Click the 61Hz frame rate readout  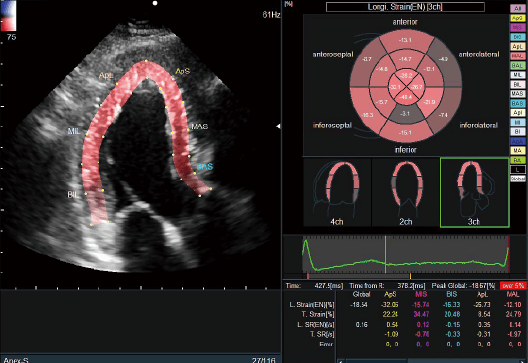coord(271,15)
